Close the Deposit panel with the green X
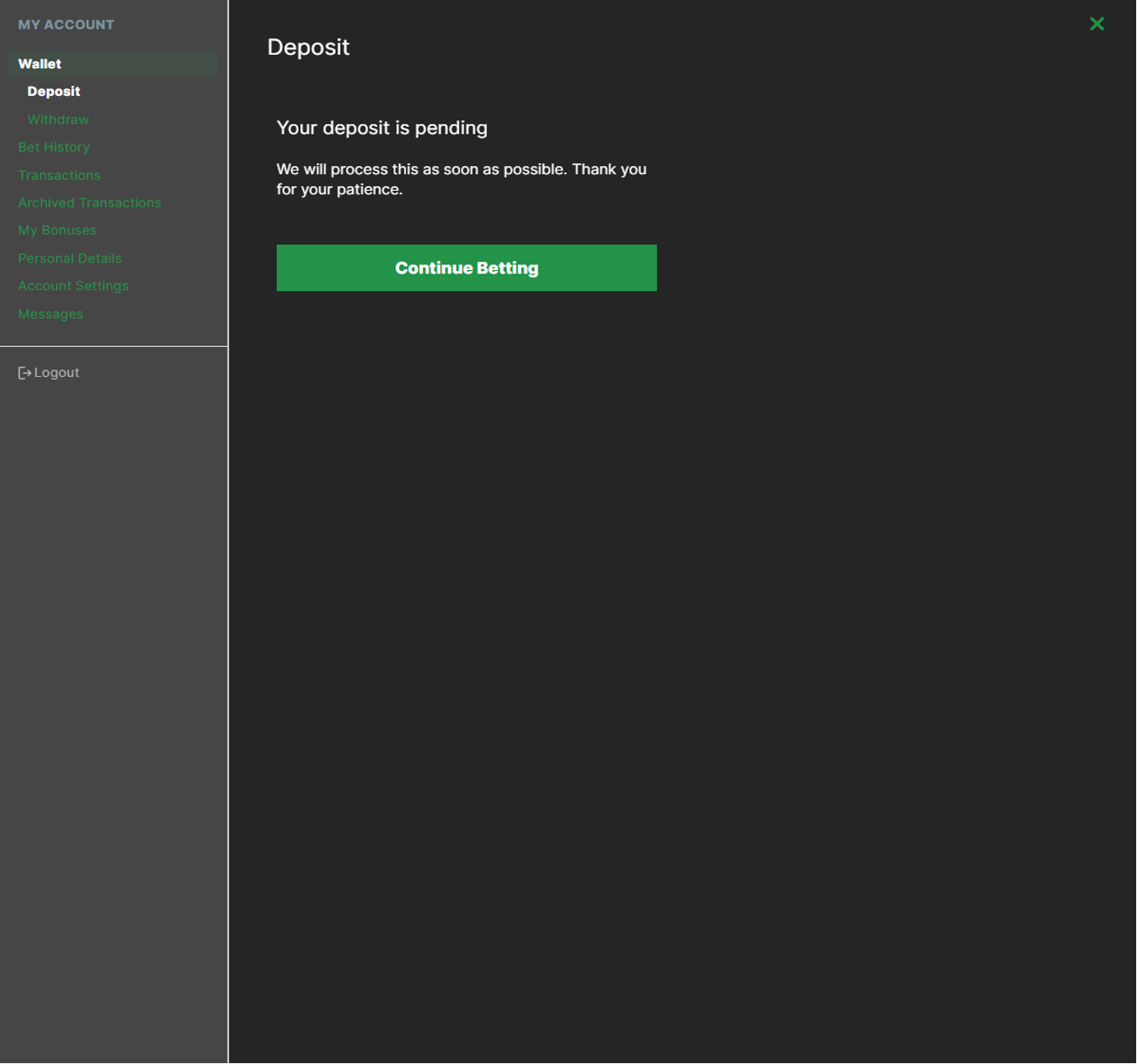 tap(1096, 24)
